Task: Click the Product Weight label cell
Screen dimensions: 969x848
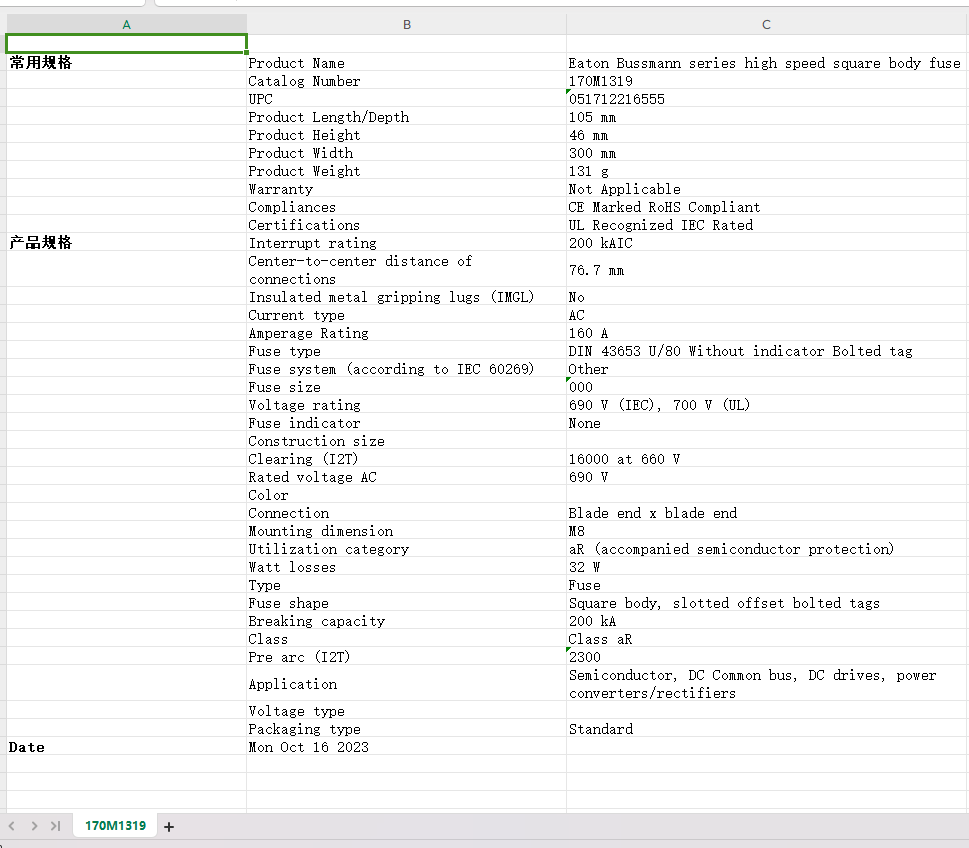Action: [x=407, y=171]
